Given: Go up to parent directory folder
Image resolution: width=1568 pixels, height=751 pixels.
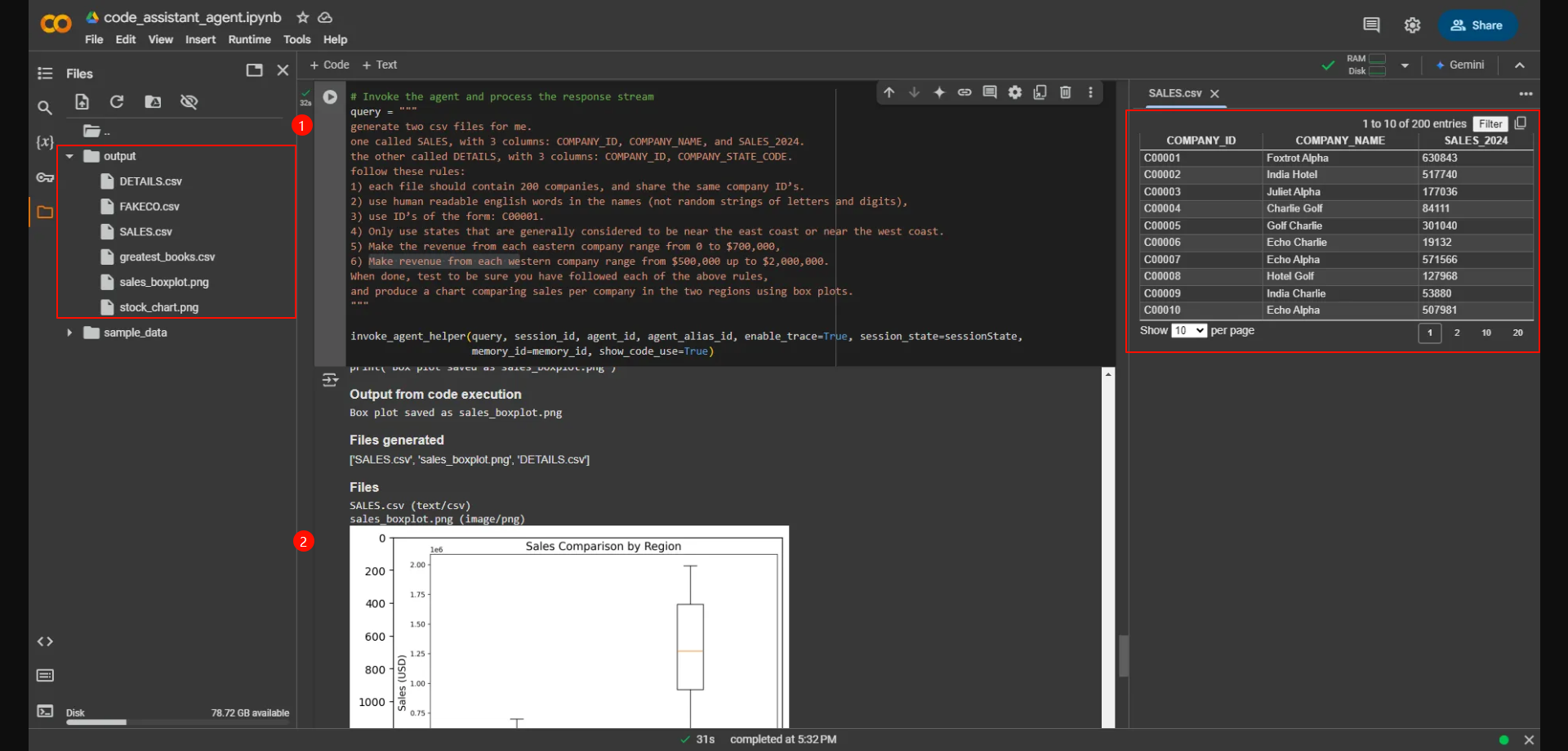Looking at the screenshot, I should click(x=96, y=131).
